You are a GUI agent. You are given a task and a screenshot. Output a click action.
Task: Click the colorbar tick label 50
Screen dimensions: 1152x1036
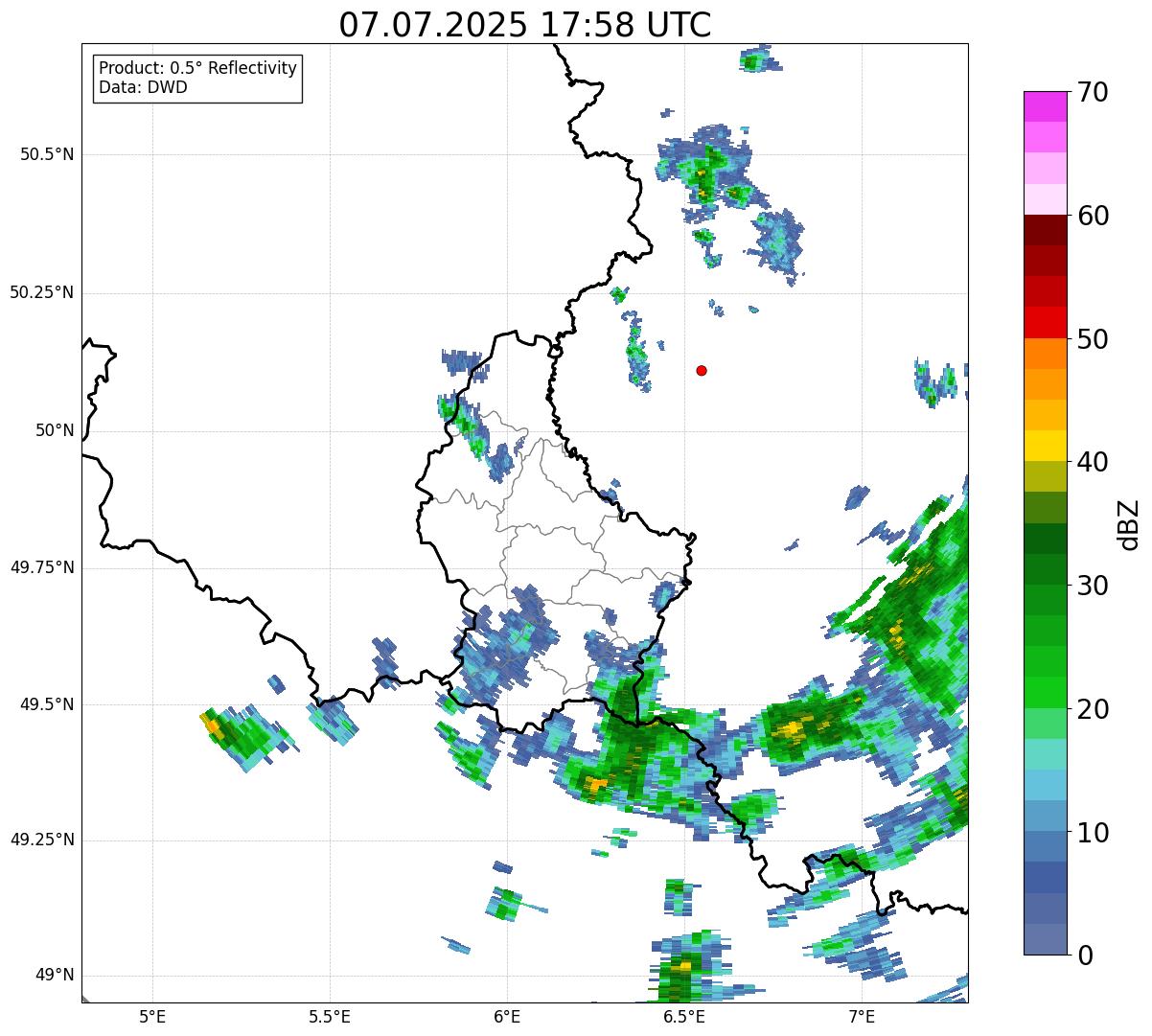click(x=1094, y=339)
